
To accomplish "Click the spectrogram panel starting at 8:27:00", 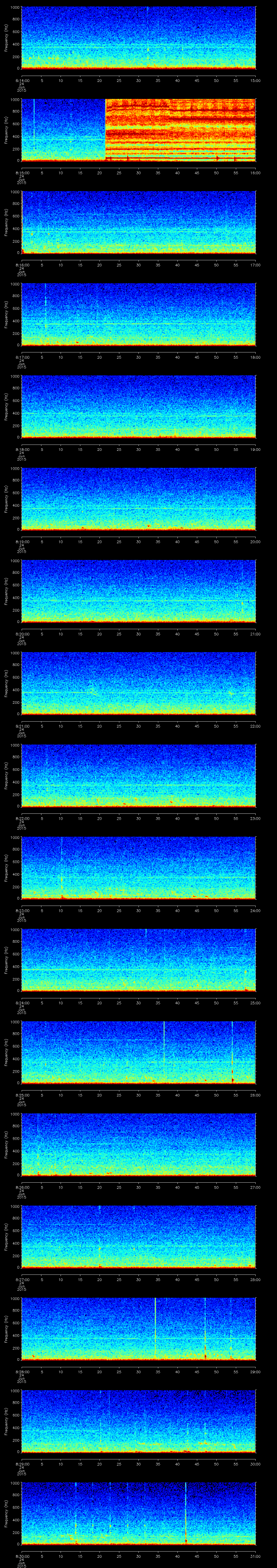I will click(x=138, y=1237).
